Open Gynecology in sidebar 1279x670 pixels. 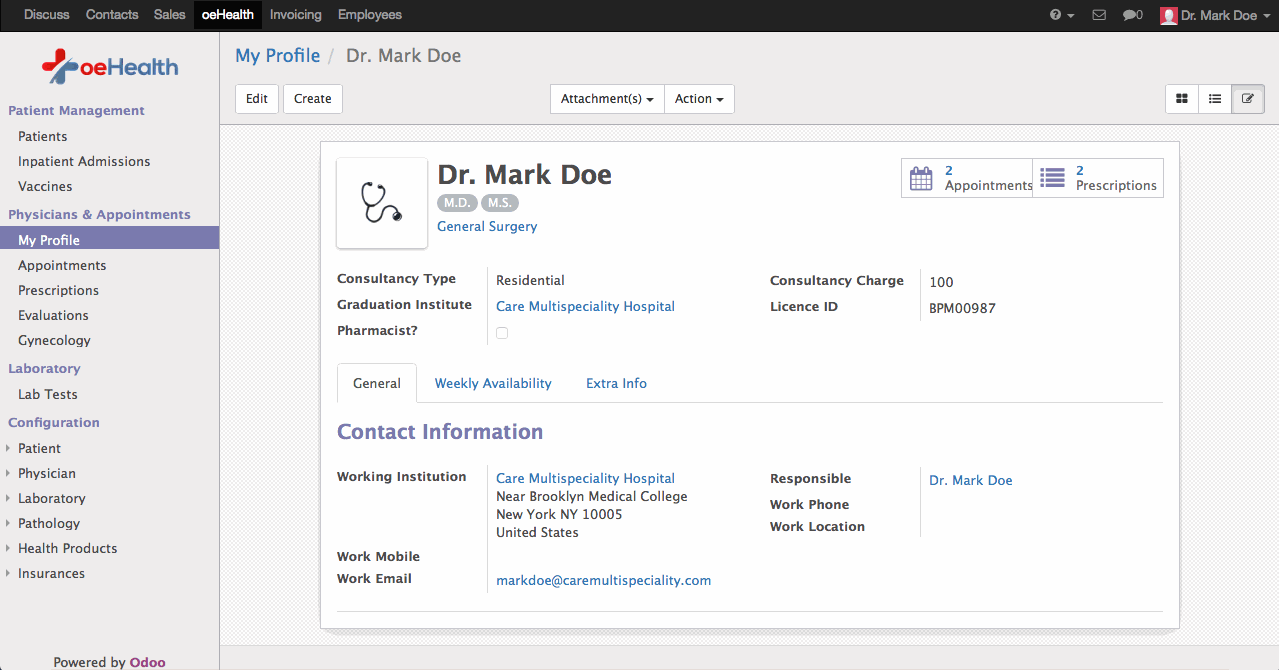coord(54,340)
